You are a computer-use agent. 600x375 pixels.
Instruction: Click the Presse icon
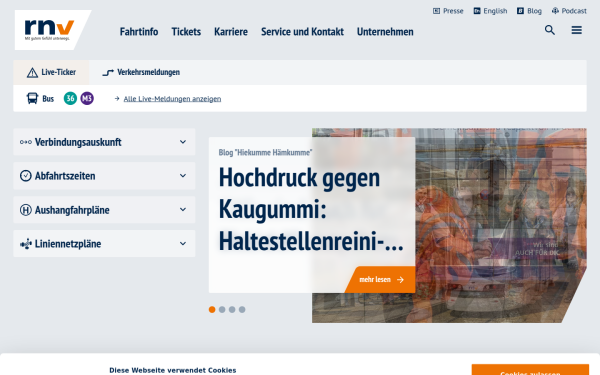[436, 11]
